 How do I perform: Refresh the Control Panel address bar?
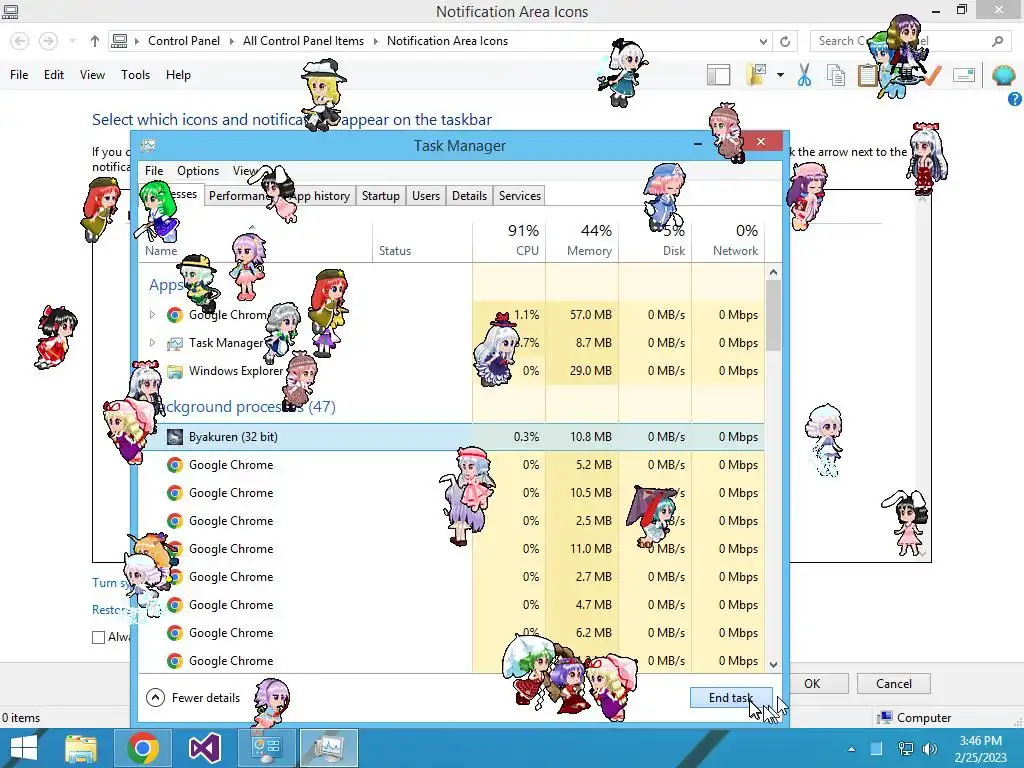click(x=785, y=41)
